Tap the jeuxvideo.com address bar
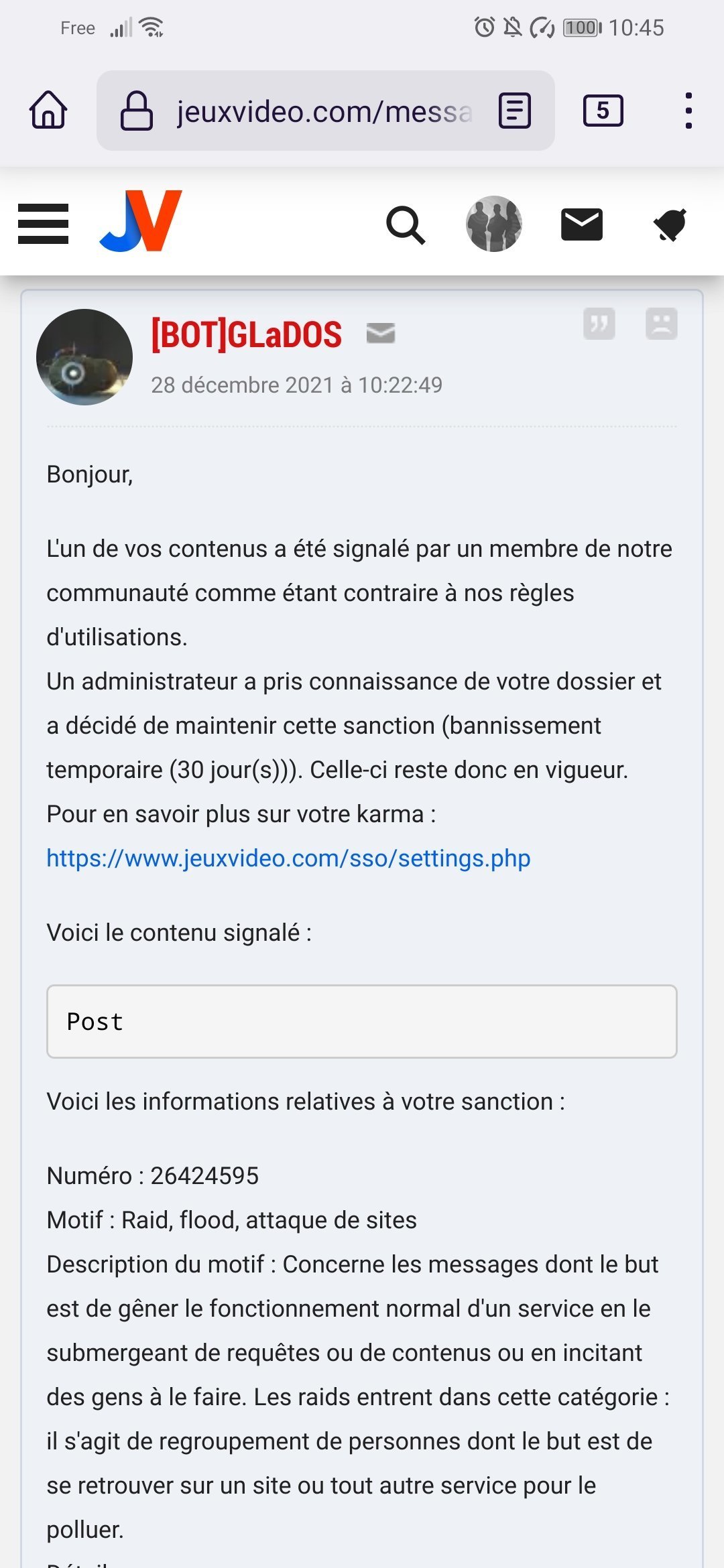Screen dimensions: 724x1568 [324, 111]
